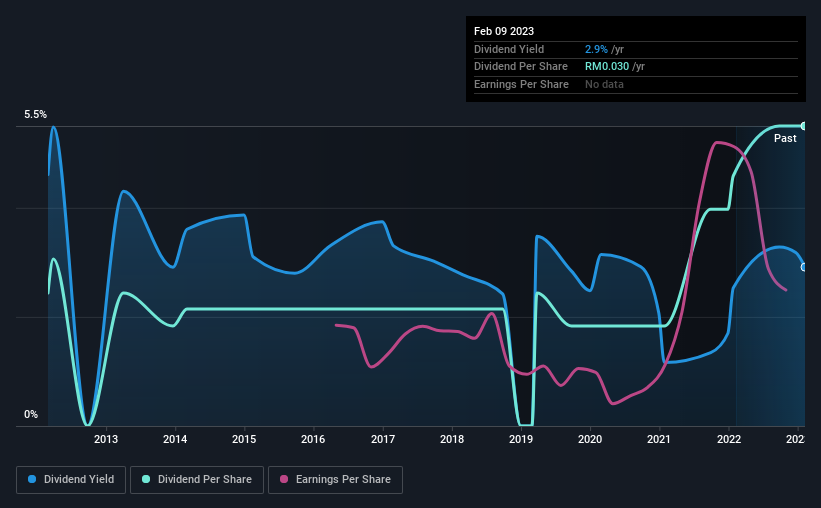Click the teal Dividend Per Share legend dot
This screenshot has height=508, width=821.
(x=146, y=479)
